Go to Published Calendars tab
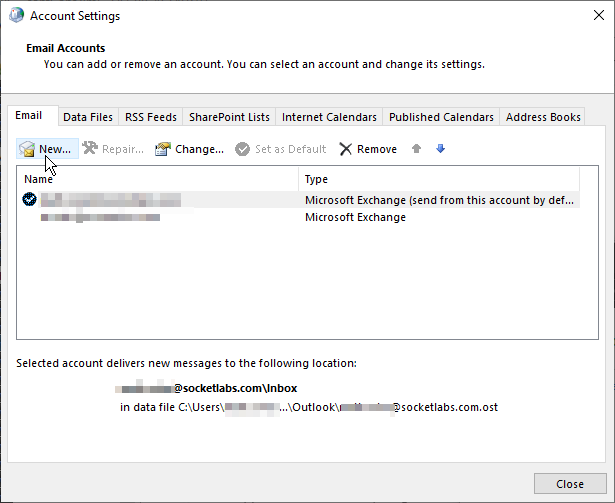Viewport: 615px width, 503px height. (x=441, y=117)
